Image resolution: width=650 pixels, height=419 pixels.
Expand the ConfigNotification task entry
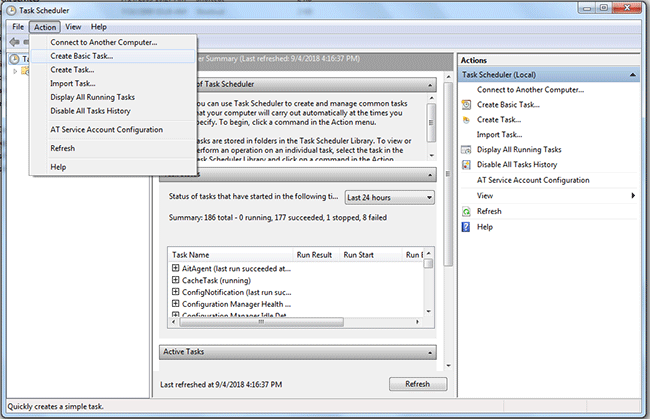pos(176,293)
